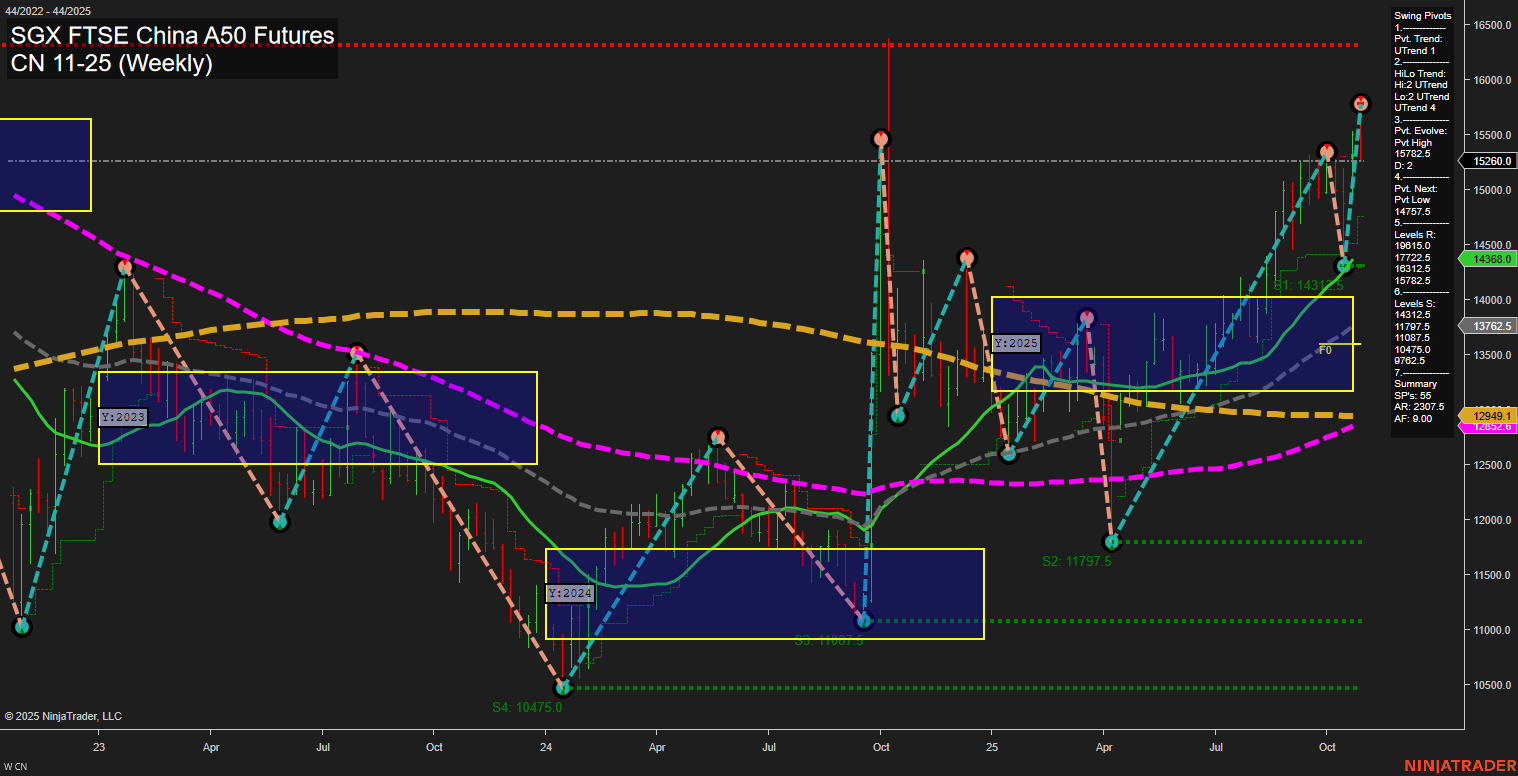Image resolution: width=1518 pixels, height=776 pixels.
Task: Select the swing low pivot at S2 11797.5
Action: [1111, 542]
